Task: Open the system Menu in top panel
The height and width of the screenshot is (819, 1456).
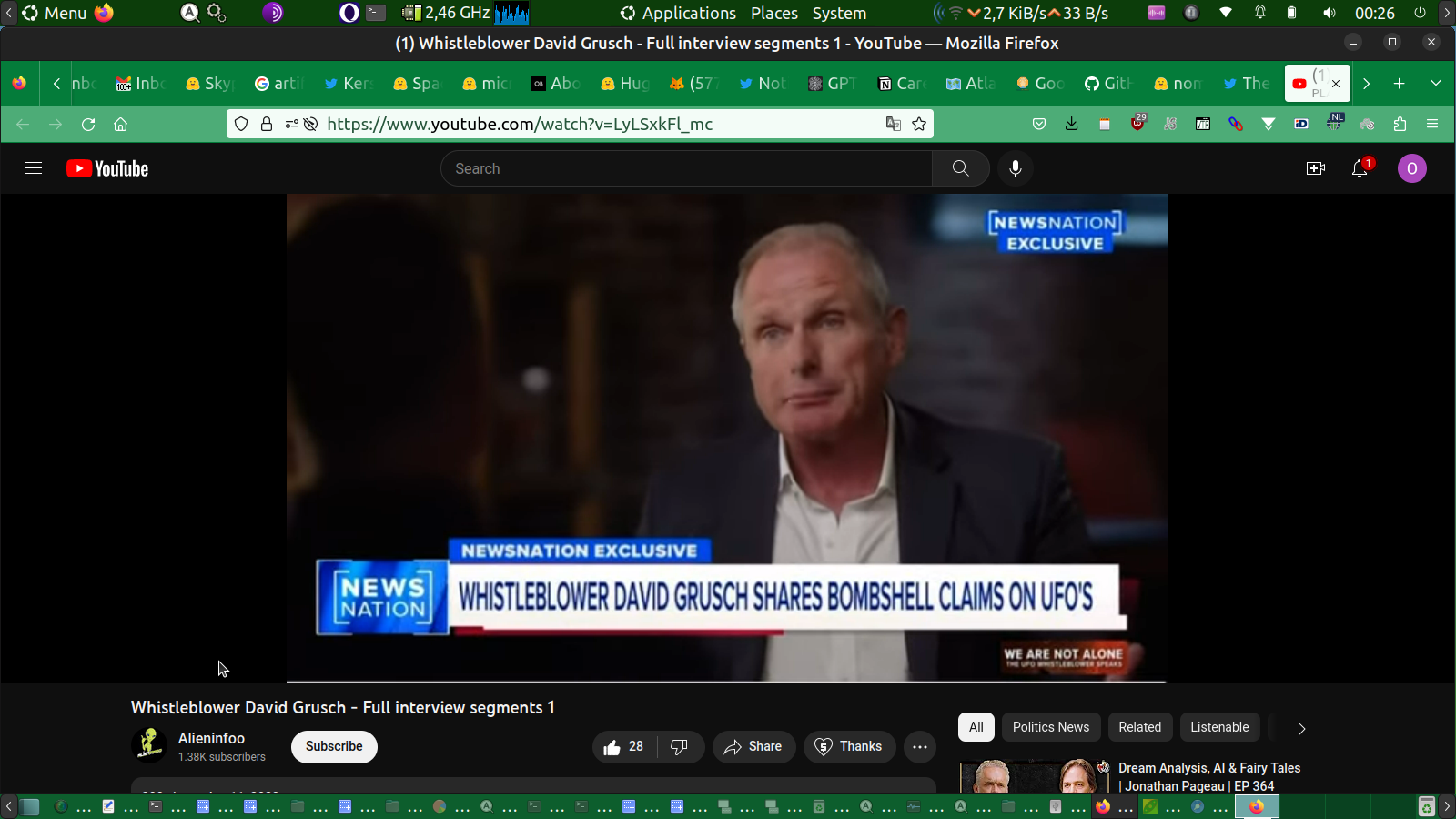Action: coord(55,13)
